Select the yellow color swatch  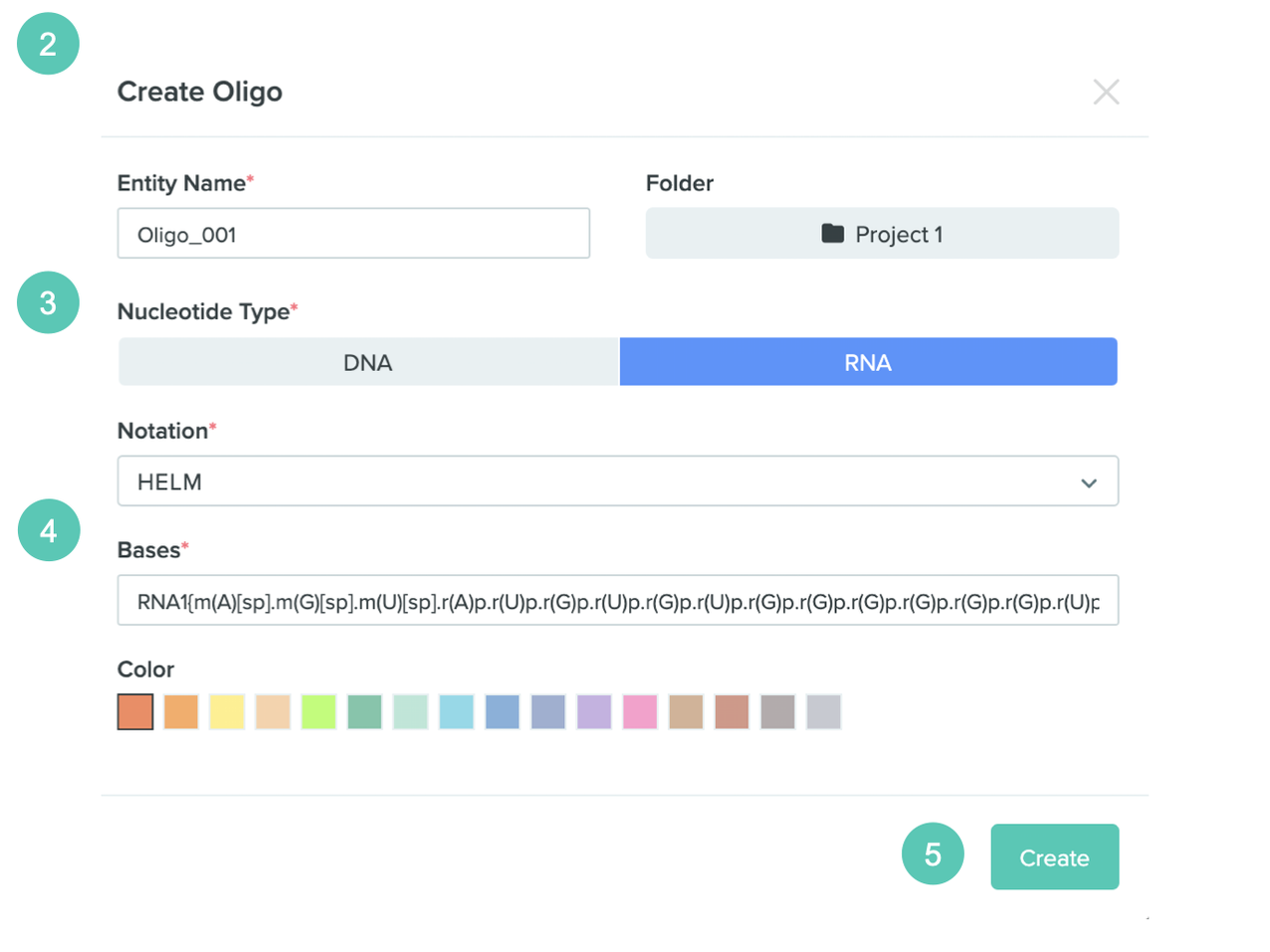[x=227, y=712]
